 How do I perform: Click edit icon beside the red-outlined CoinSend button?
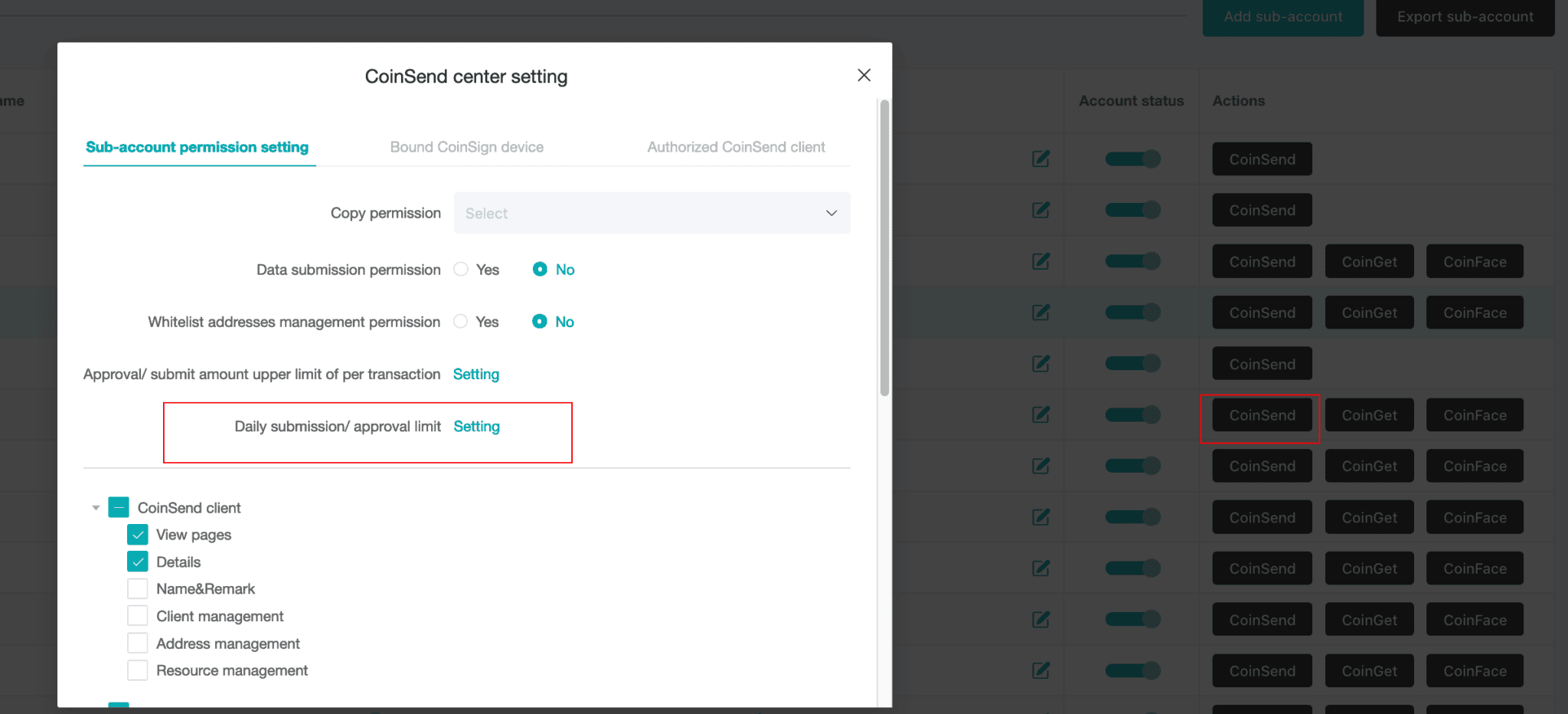[x=1040, y=414]
